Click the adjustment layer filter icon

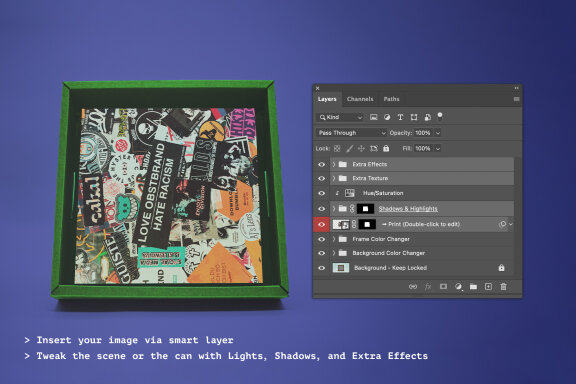coord(387,117)
